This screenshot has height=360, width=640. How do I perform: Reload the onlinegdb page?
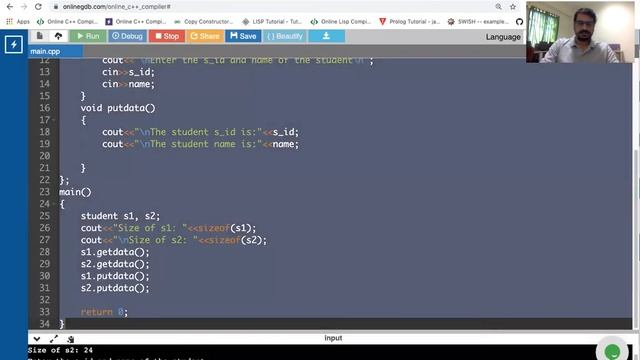pyautogui.click(x=38, y=7)
